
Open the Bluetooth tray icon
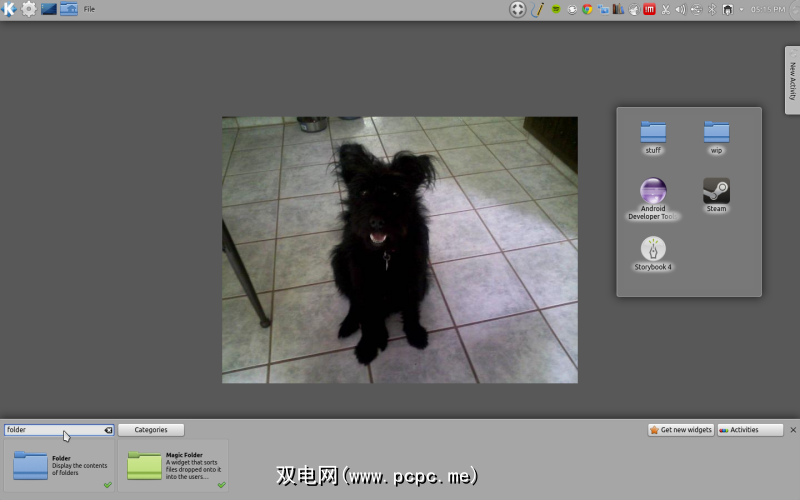(712, 9)
